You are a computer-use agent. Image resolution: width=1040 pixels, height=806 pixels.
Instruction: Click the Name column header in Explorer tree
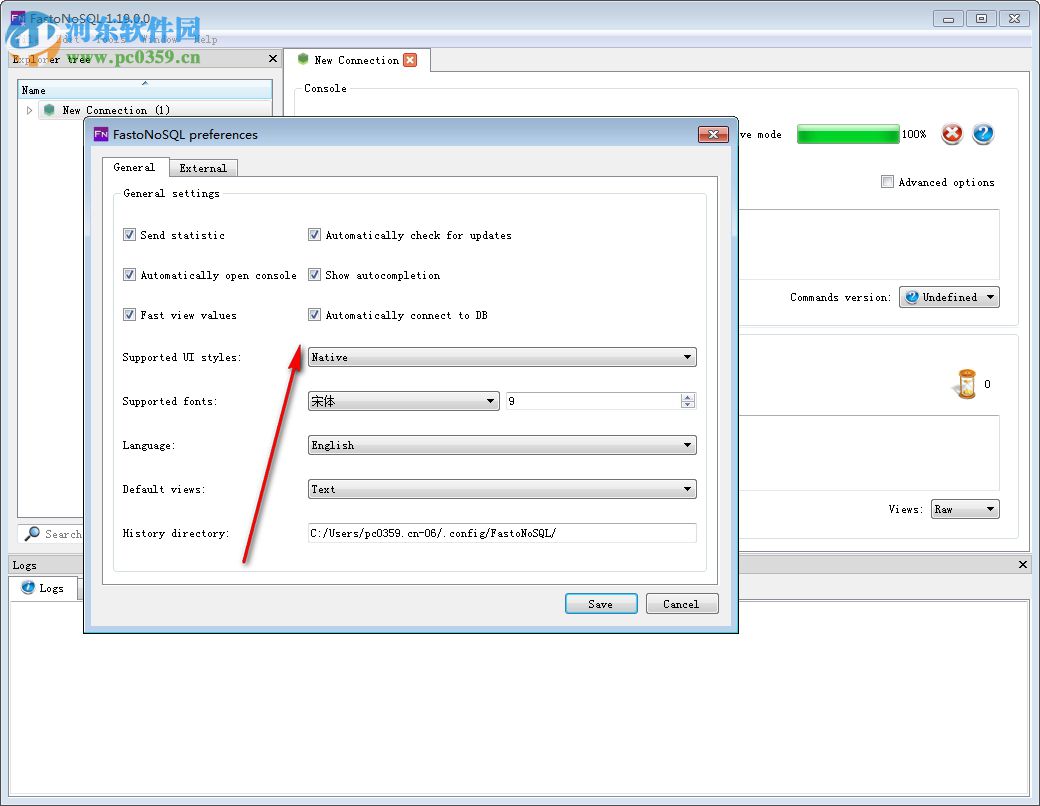click(145, 90)
